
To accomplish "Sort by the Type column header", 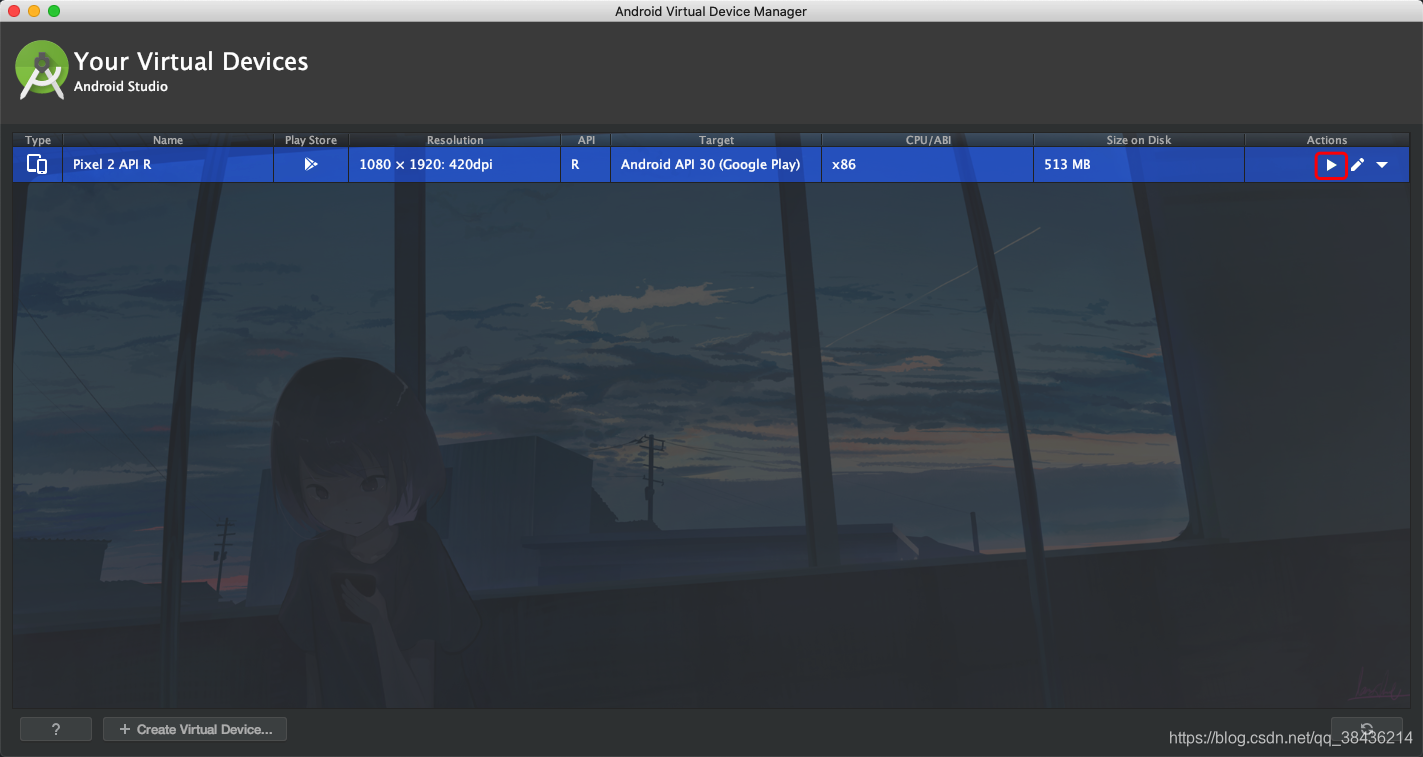I will [38, 140].
